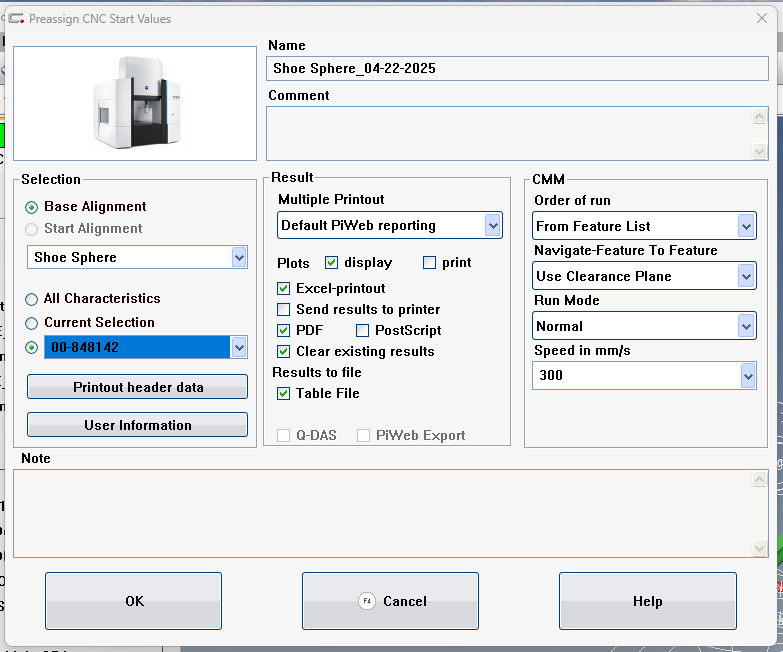This screenshot has width=783, height=652.
Task: Expand the Use Clearance Plane dropdown
Action: coord(746,276)
